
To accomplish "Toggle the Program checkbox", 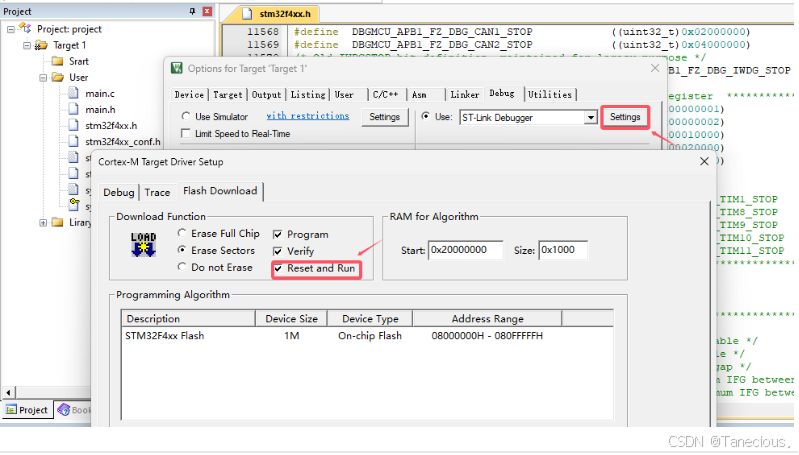I will (278, 234).
